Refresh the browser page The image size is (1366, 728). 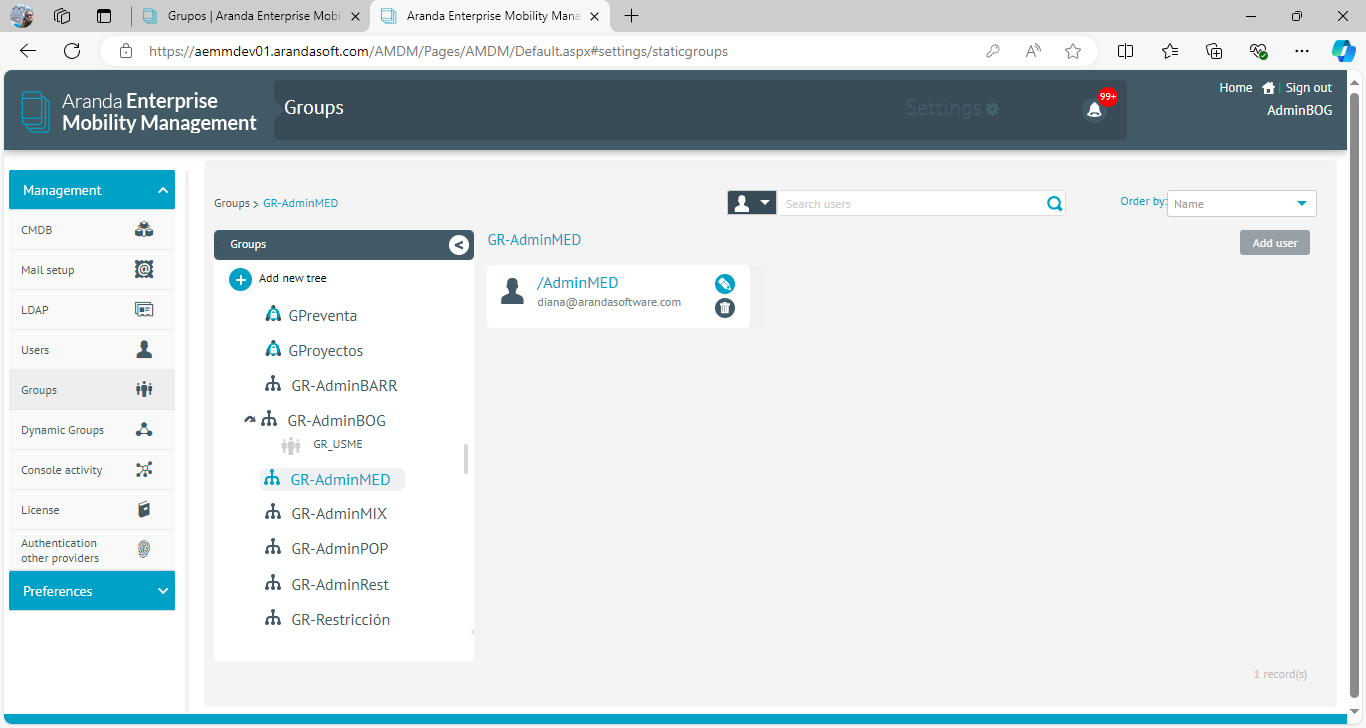point(72,51)
